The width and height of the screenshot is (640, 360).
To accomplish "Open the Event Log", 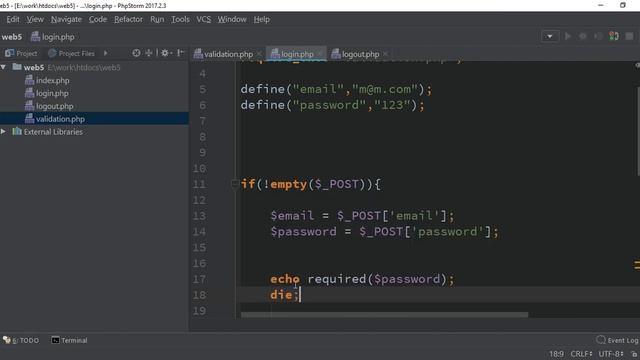I will point(617,340).
